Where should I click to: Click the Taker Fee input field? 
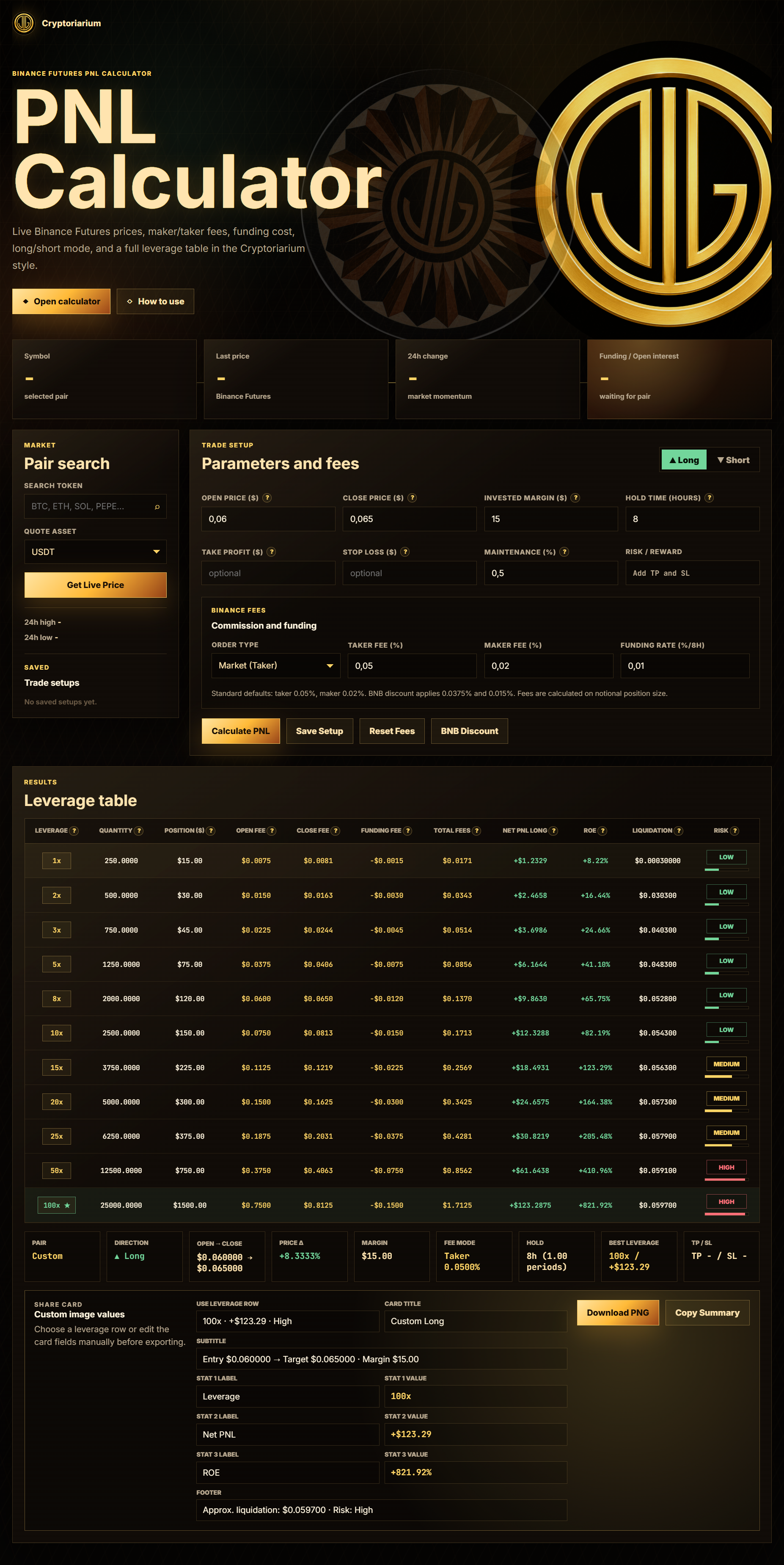click(x=412, y=666)
